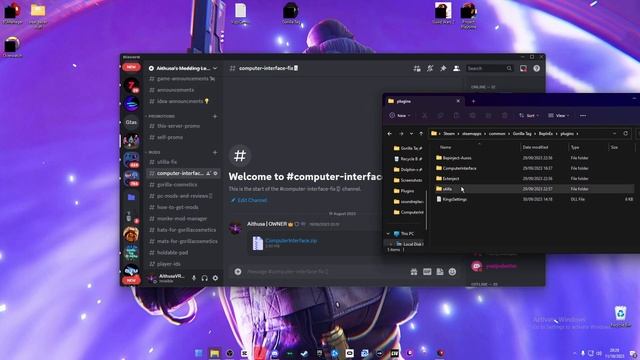Edit computer-interface channel settings gear

point(216,173)
